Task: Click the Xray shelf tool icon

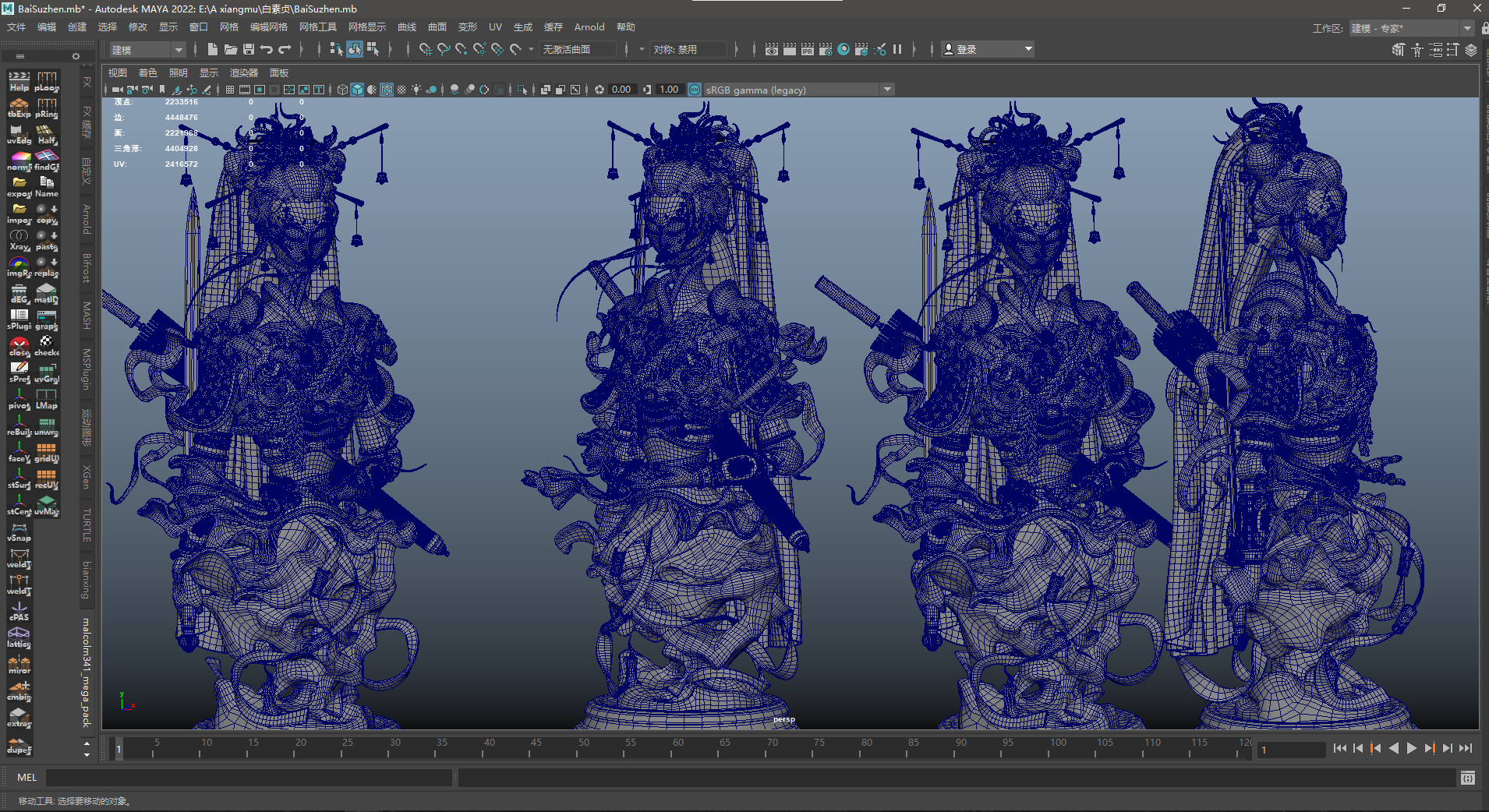Action: (19, 239)
